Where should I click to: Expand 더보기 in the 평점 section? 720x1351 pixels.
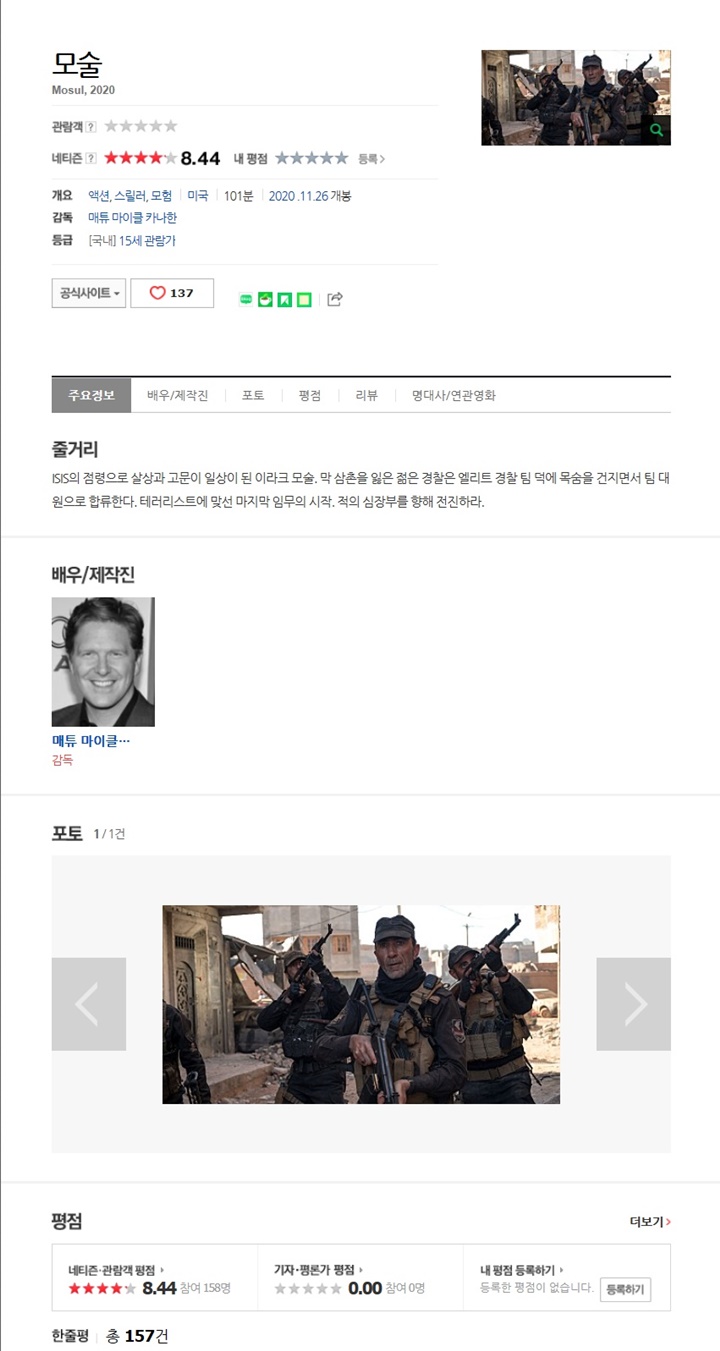pos(650,1221)
